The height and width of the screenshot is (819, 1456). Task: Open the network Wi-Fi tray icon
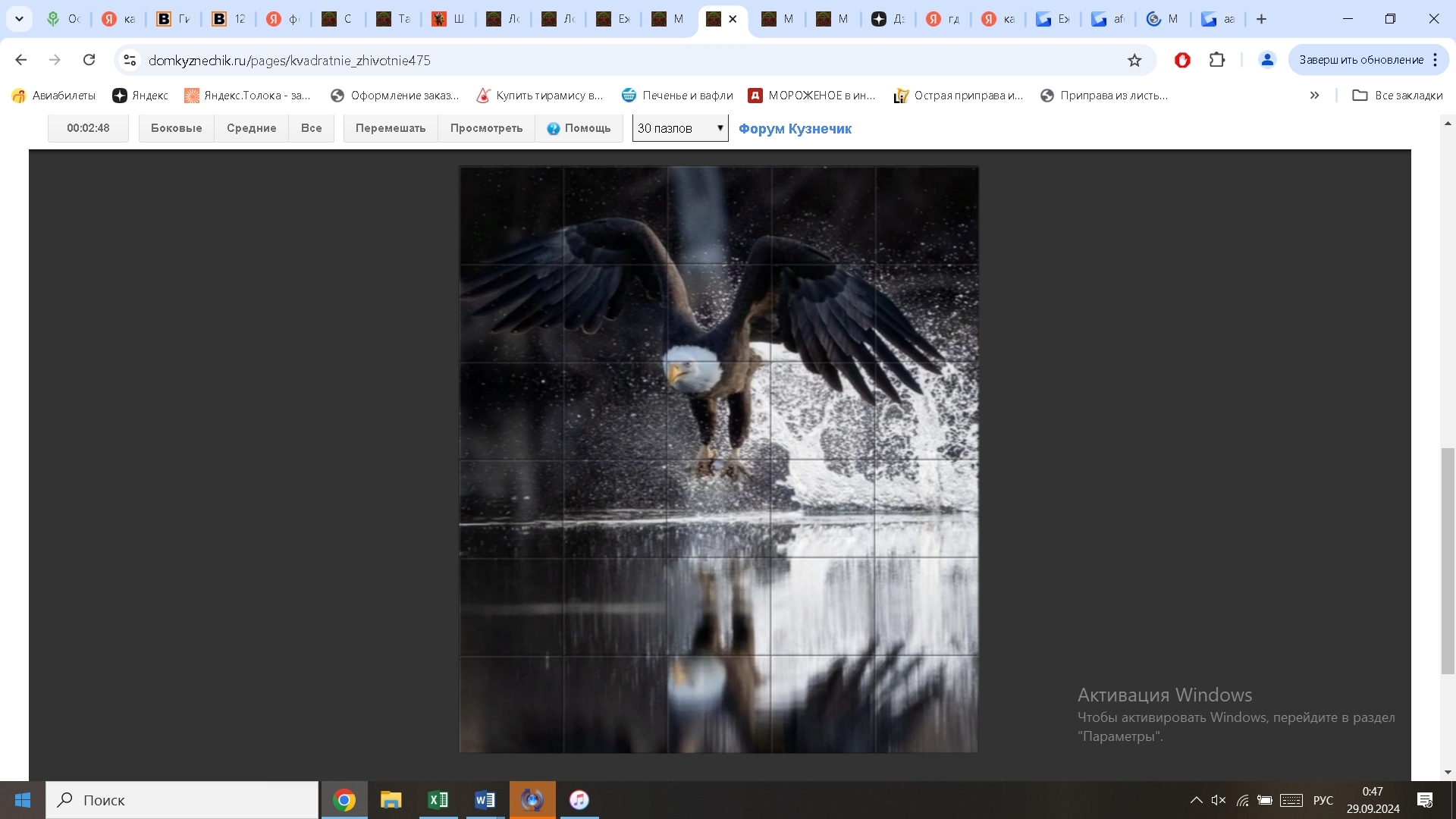click(x=1242, y=800)
